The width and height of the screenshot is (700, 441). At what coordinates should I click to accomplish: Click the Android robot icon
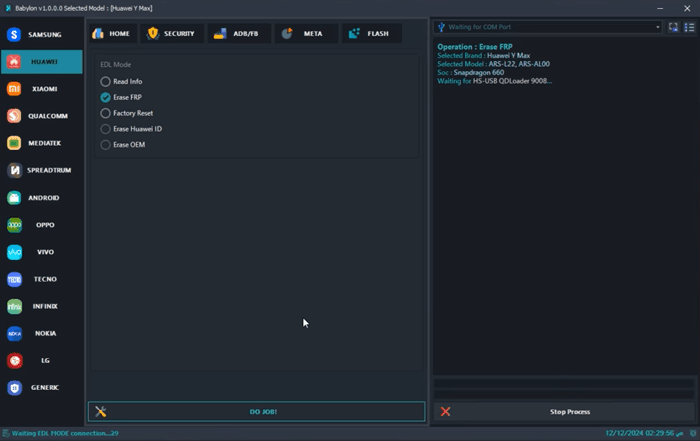[x=15, y=198]
